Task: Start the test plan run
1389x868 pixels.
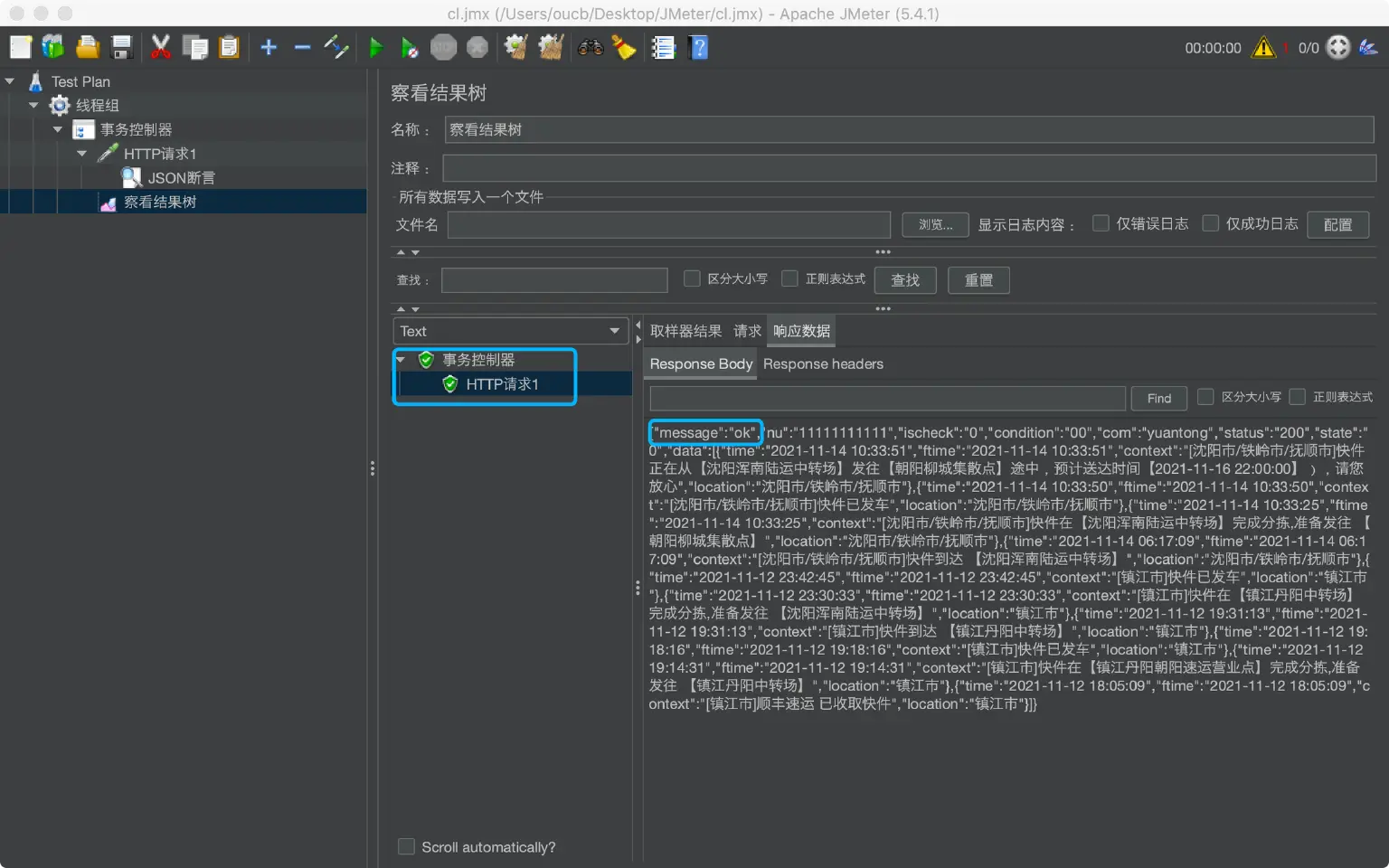Action: click(376, 47)
